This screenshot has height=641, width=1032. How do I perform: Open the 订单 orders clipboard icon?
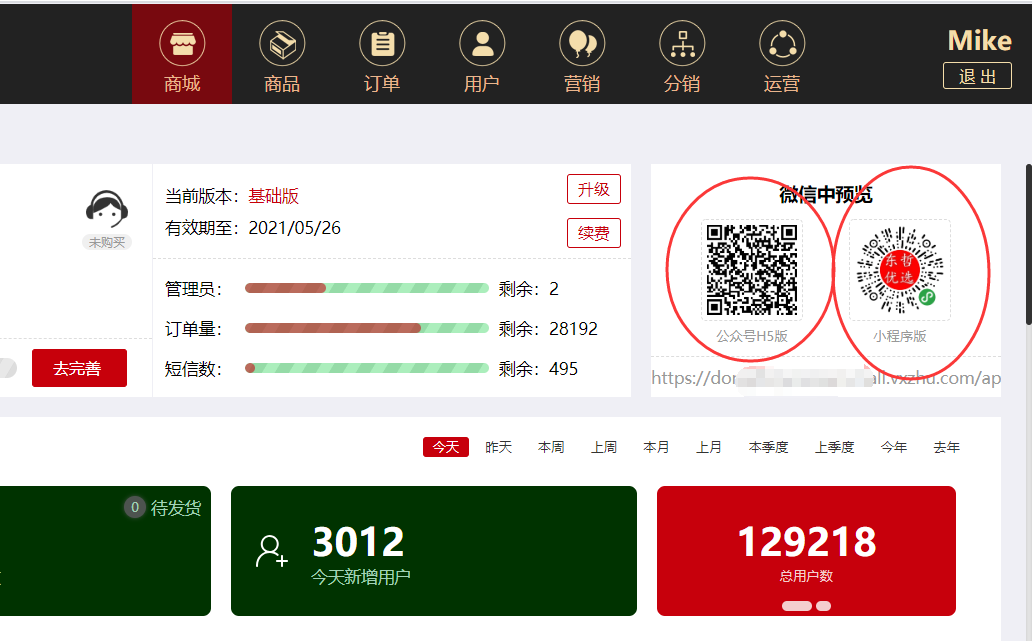pyautogui.click(x=382, y=44)
